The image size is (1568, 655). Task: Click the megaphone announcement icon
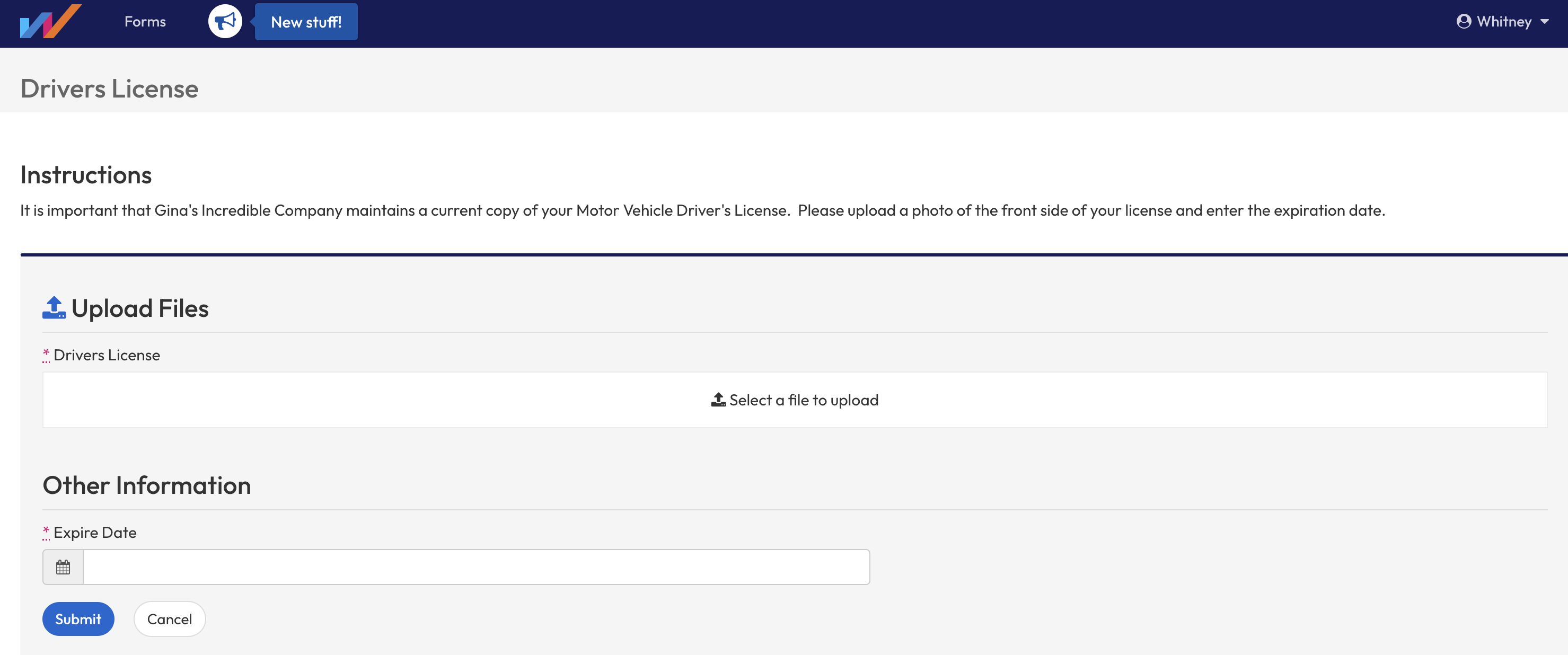[225, 21]
